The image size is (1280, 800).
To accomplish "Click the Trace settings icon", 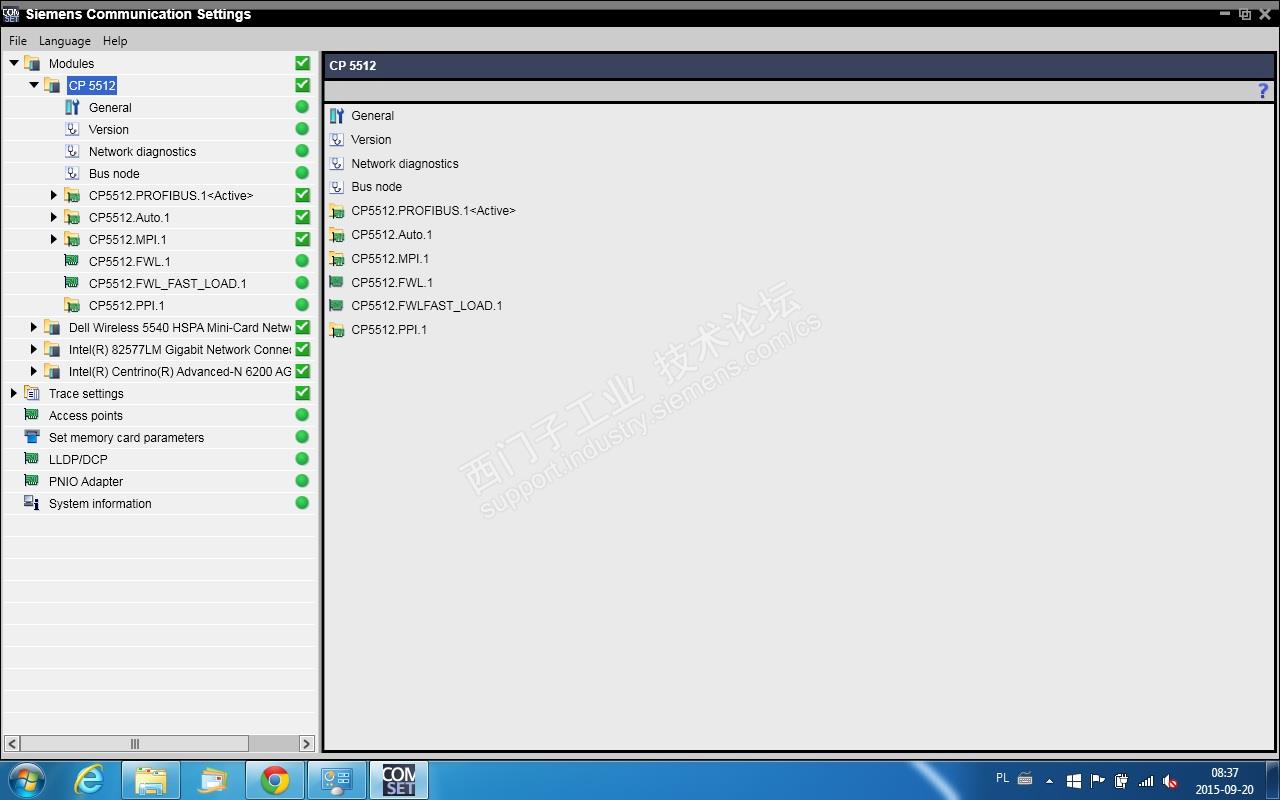I will point(32,393).
